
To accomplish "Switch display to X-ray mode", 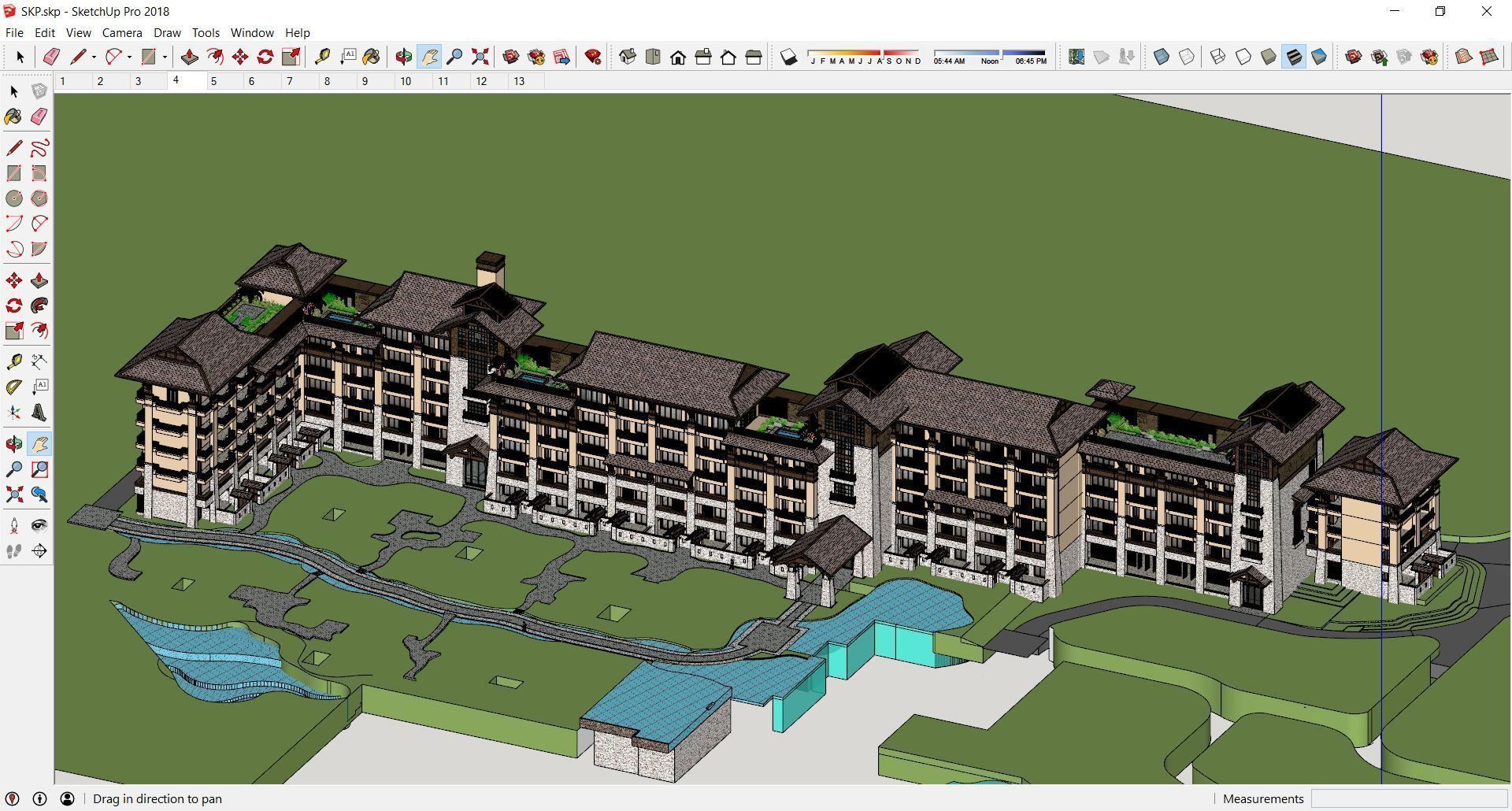I will tap(1161, 57).
